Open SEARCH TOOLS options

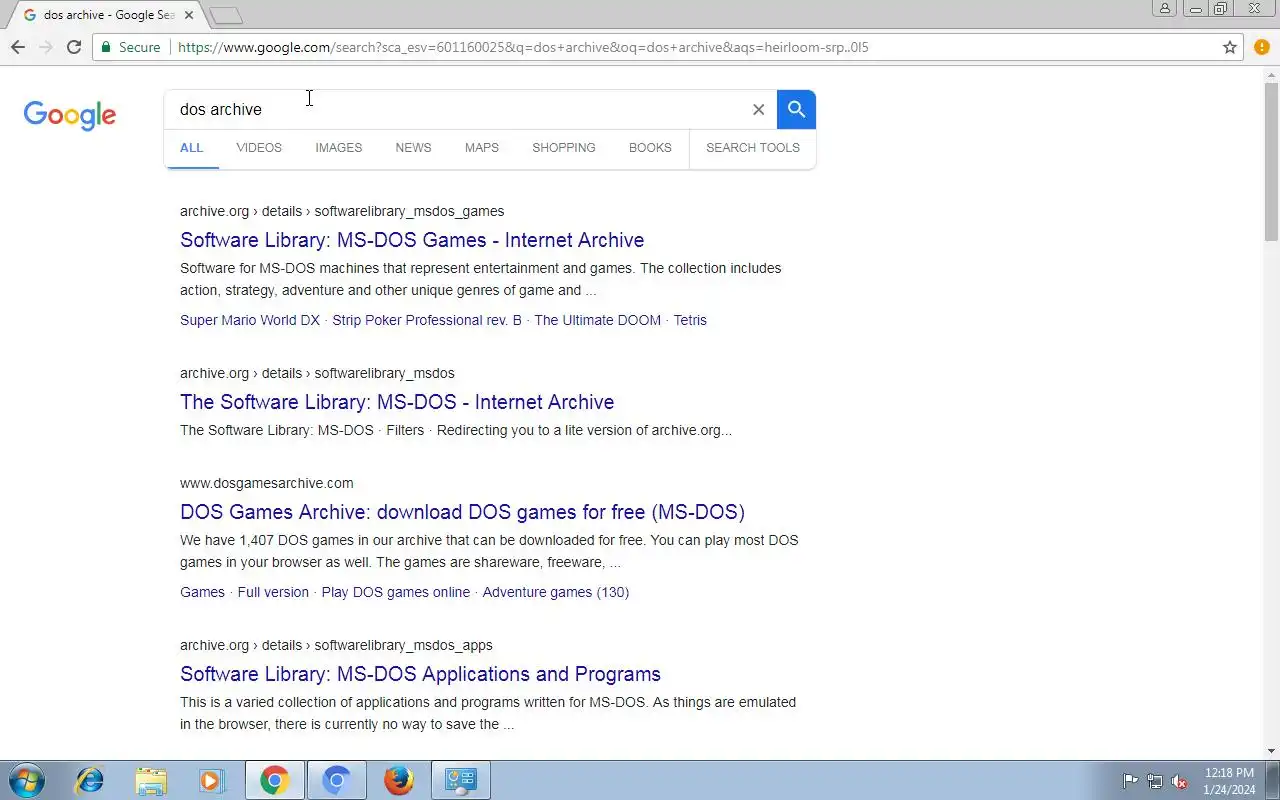pos(753,148)
